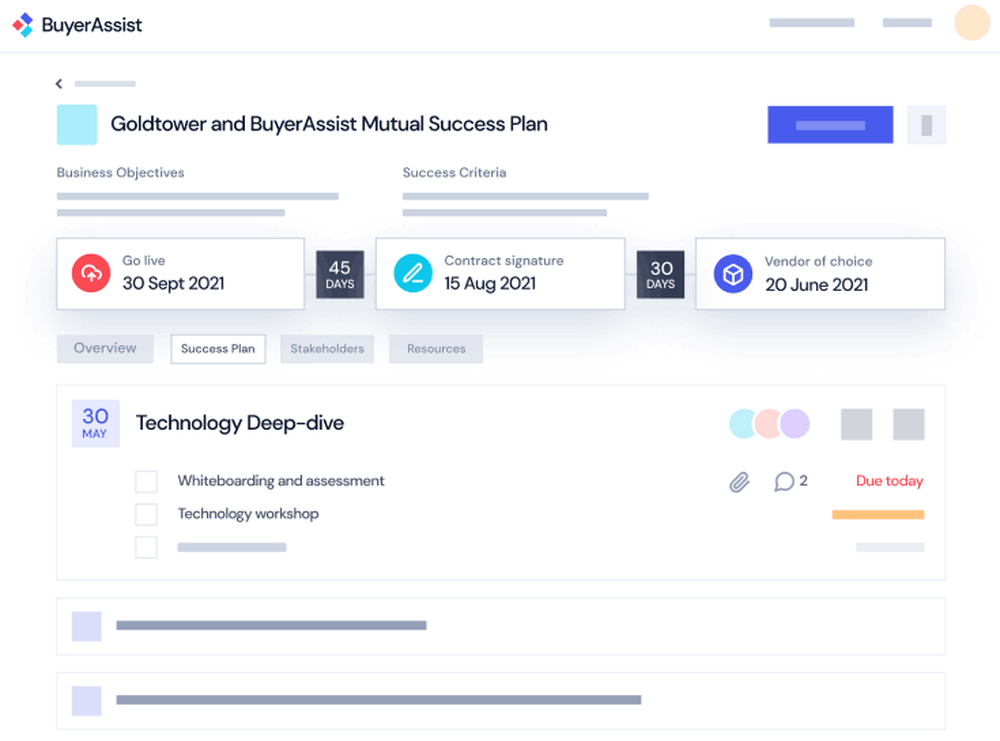Click the comment count 2
1000x741 pixels.
tap(803, 481)
